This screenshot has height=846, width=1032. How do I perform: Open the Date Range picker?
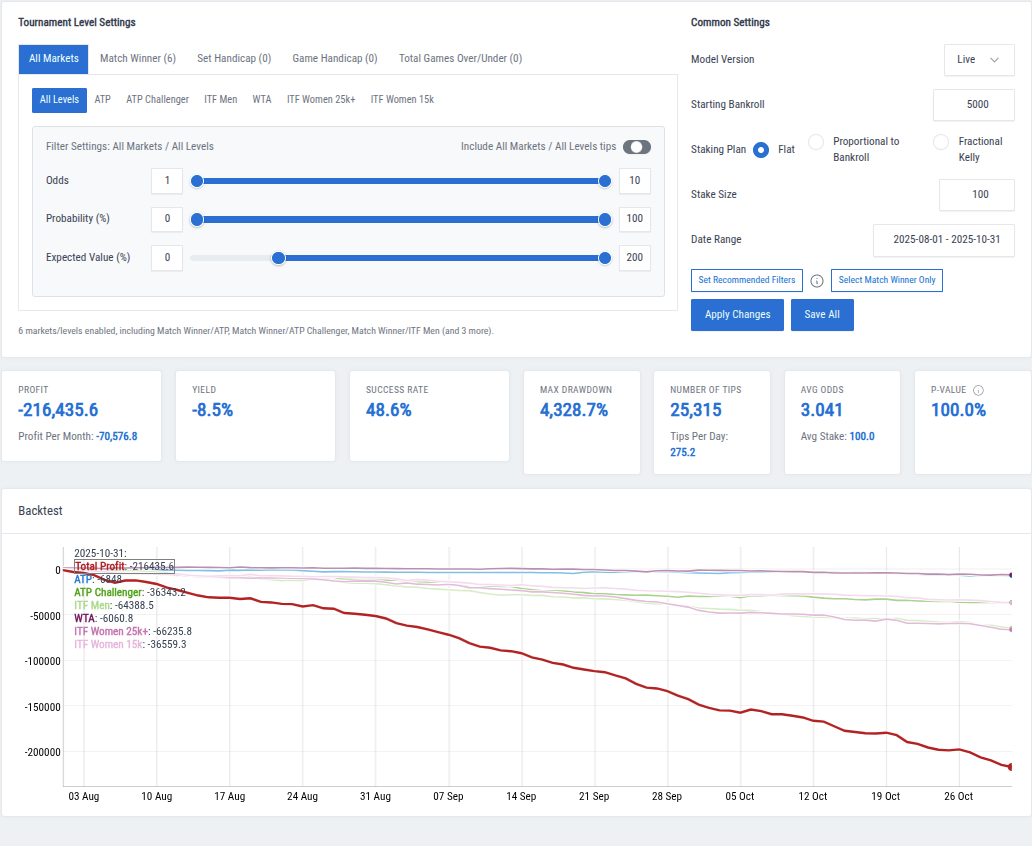(942, 240)
